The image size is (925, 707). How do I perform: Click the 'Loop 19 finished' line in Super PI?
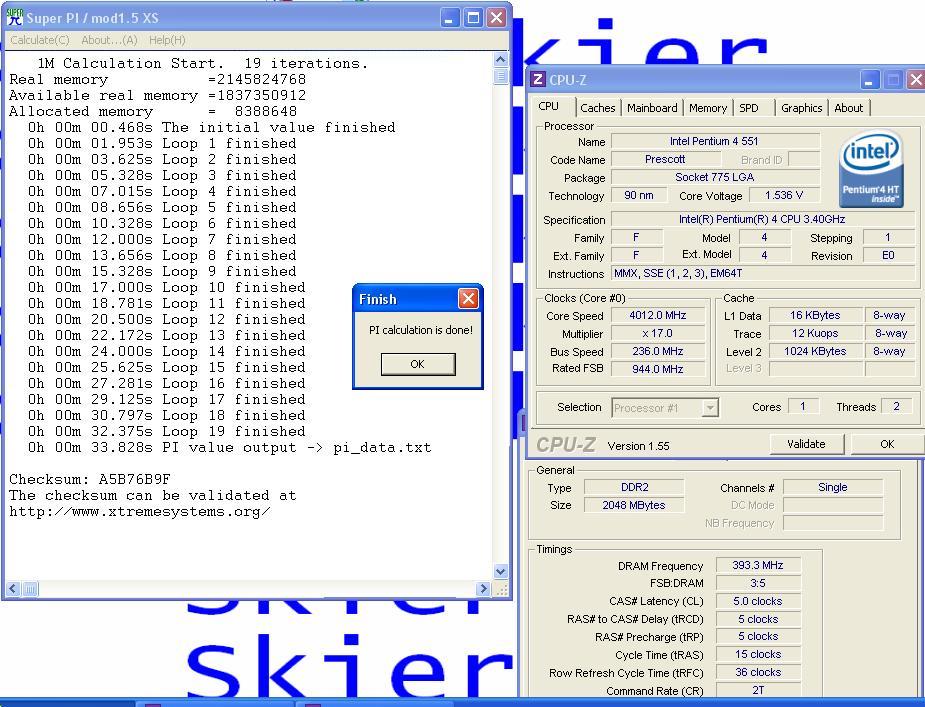pyautogui.click(x=166, y=431)
